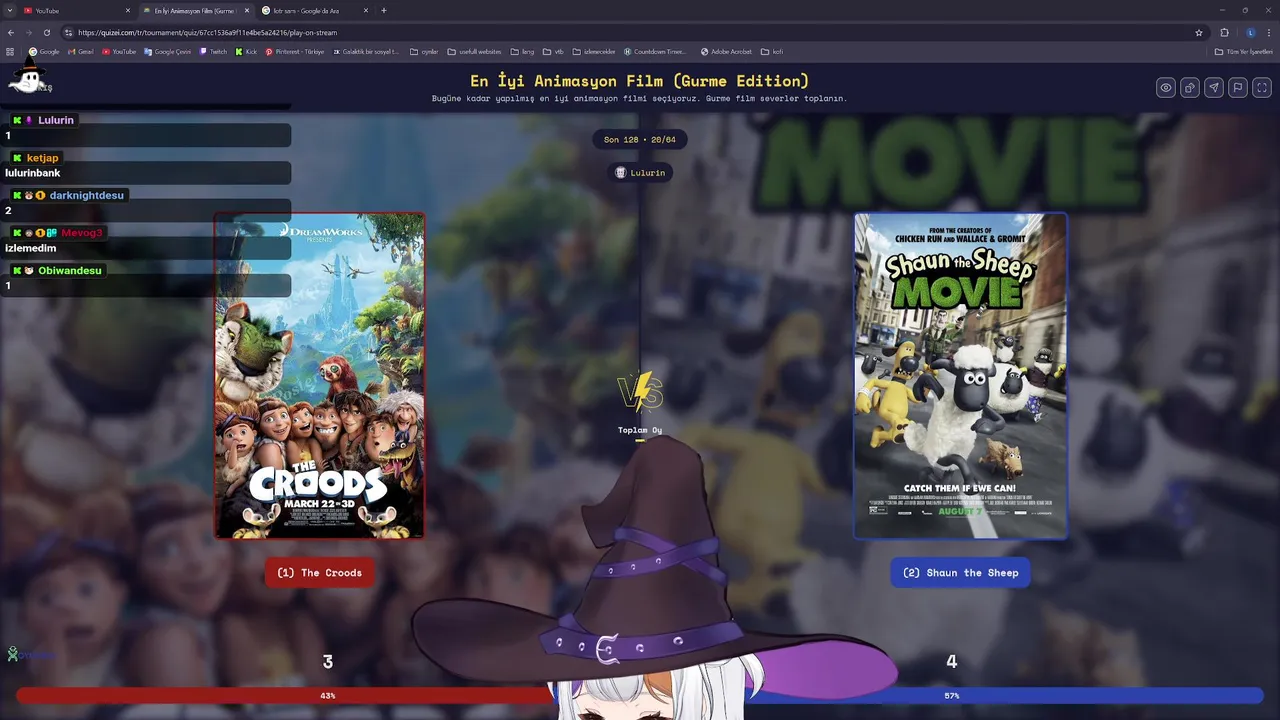
Task: Reload the current page
Action: pos(47,32)
